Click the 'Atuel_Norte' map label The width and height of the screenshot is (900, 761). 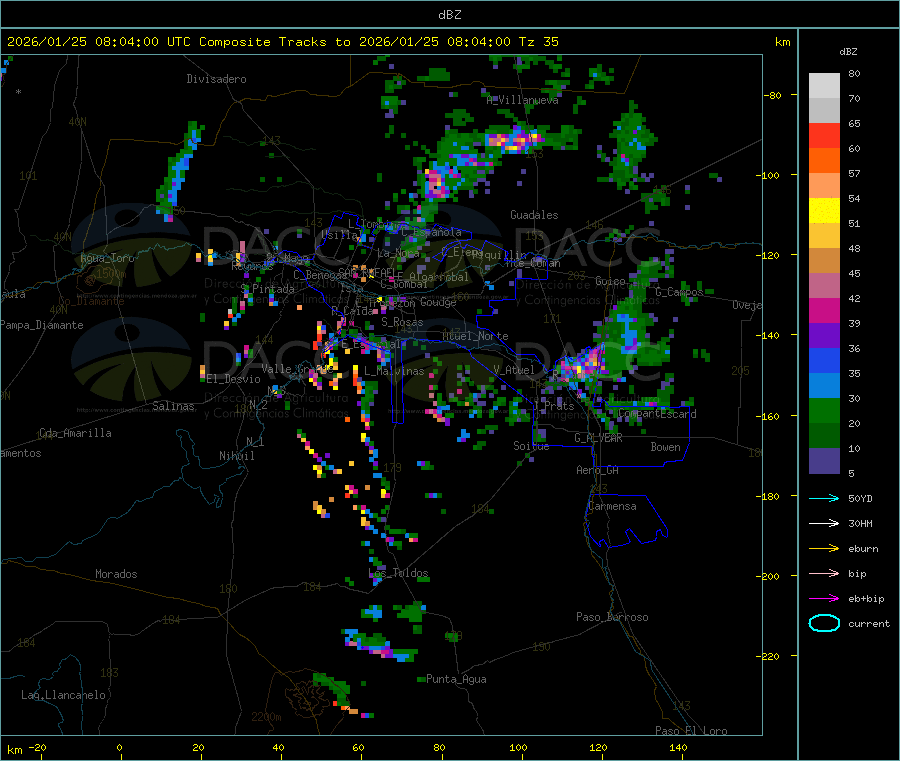pos(475,336)
